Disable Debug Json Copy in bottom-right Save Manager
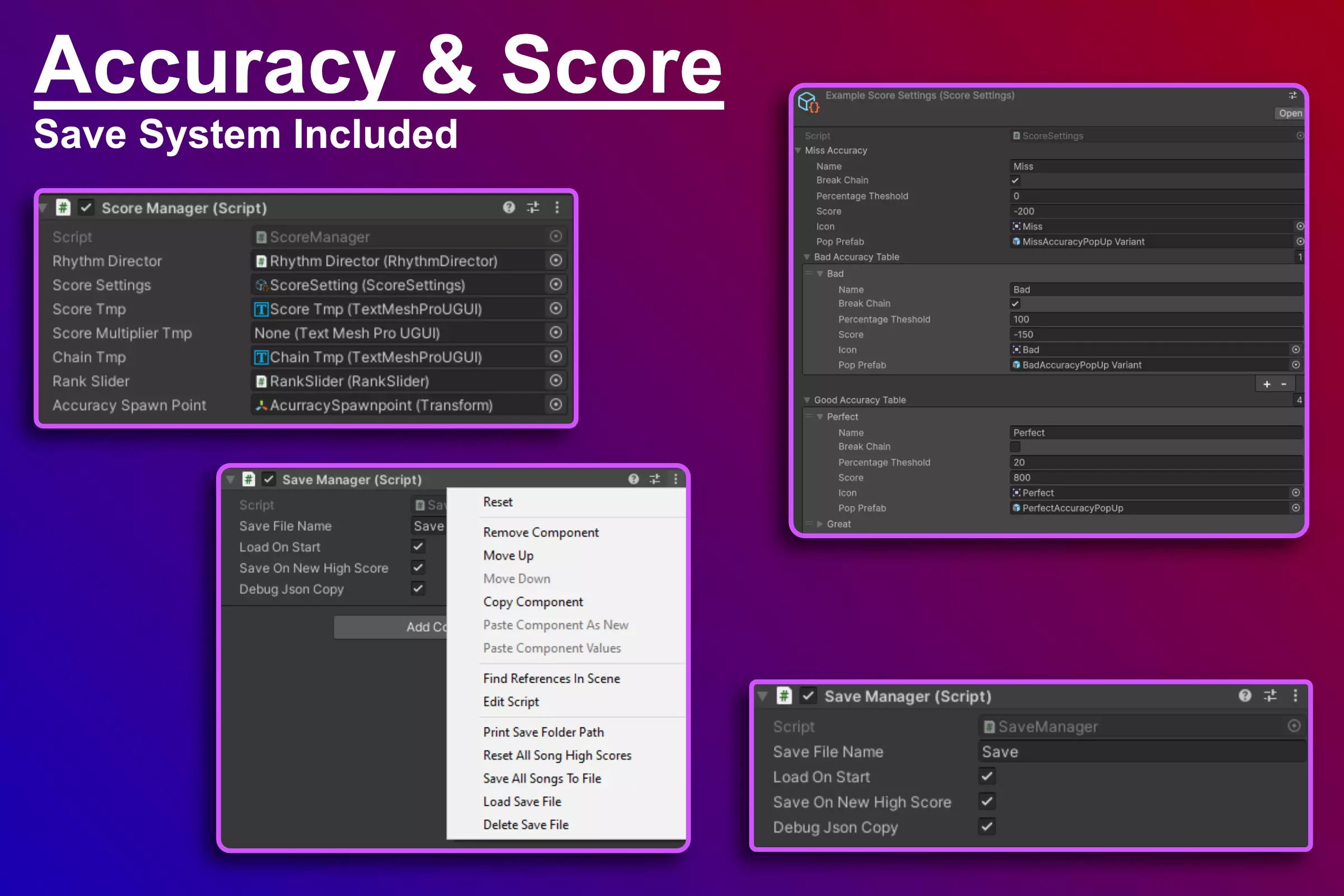 (x=987, y=827)
